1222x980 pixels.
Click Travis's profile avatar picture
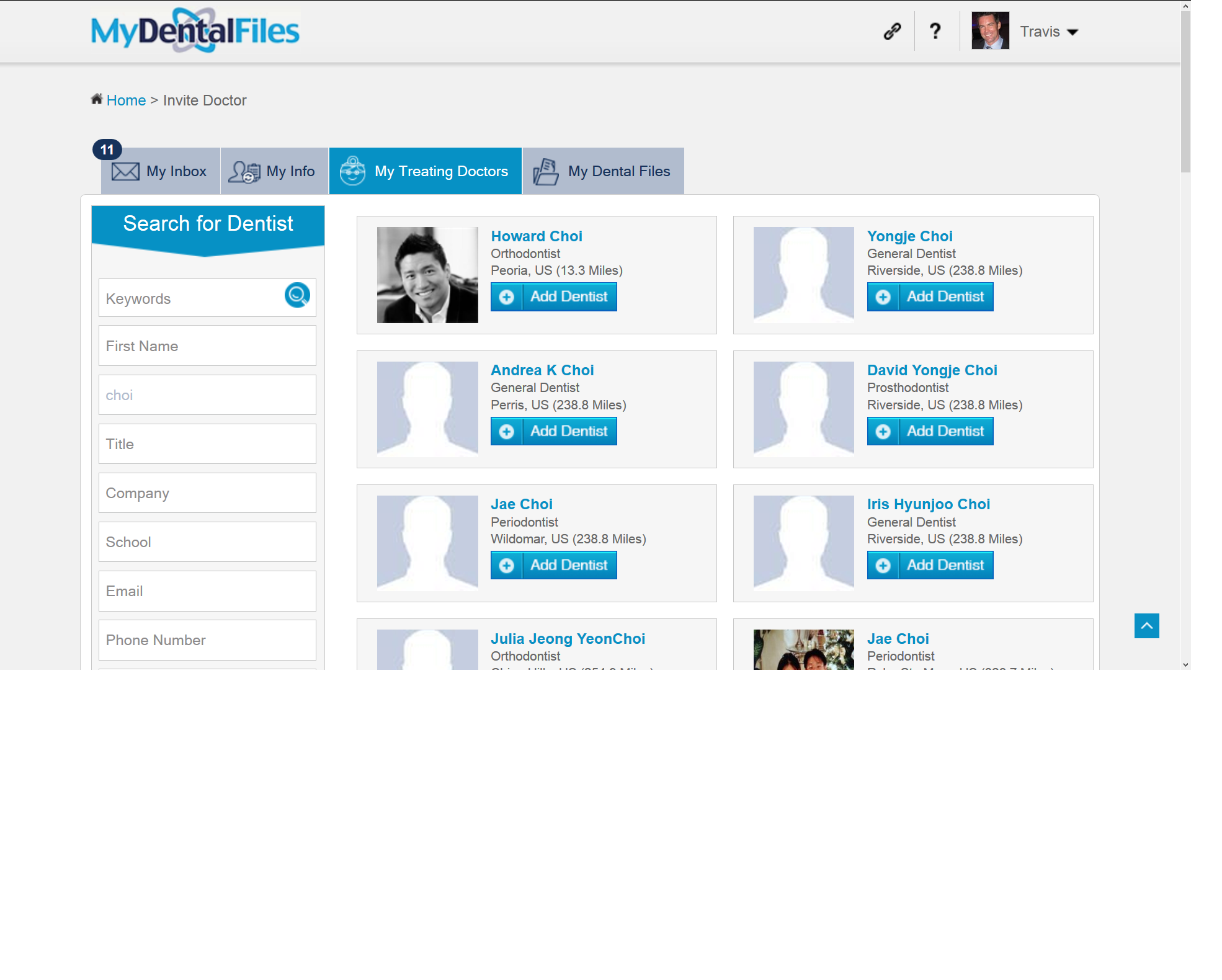(x=990, y=31)
